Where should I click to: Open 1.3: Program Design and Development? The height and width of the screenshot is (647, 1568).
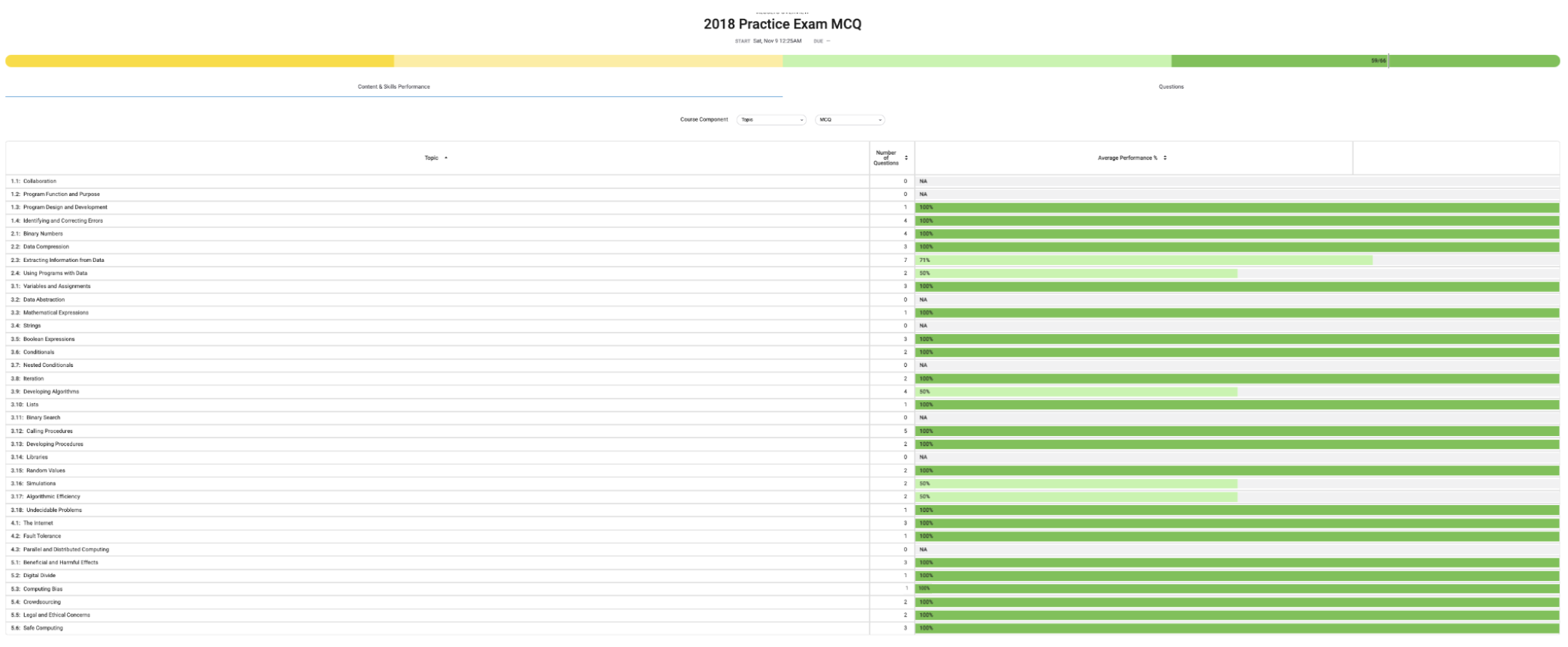(x=59, y=207)
